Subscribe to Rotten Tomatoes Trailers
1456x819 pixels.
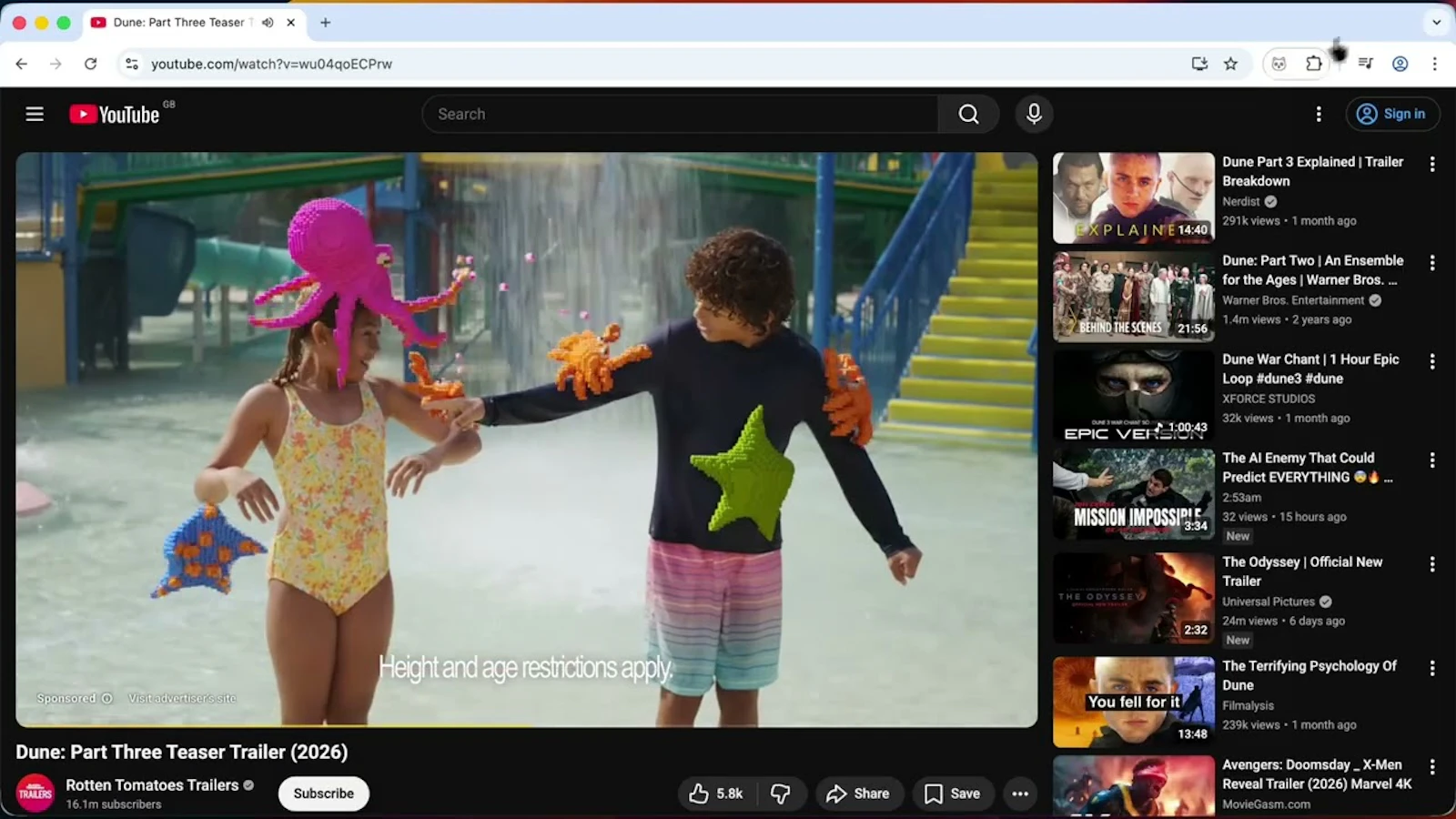coord(323,794)
